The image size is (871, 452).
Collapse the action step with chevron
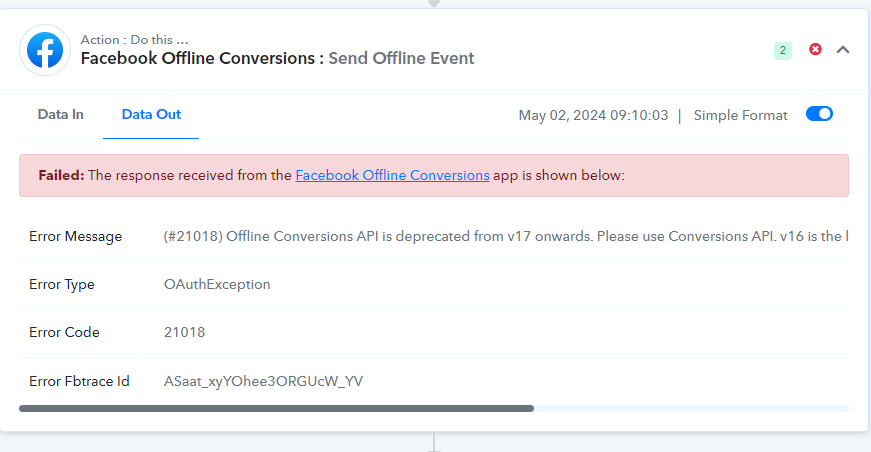pos(843,50)
